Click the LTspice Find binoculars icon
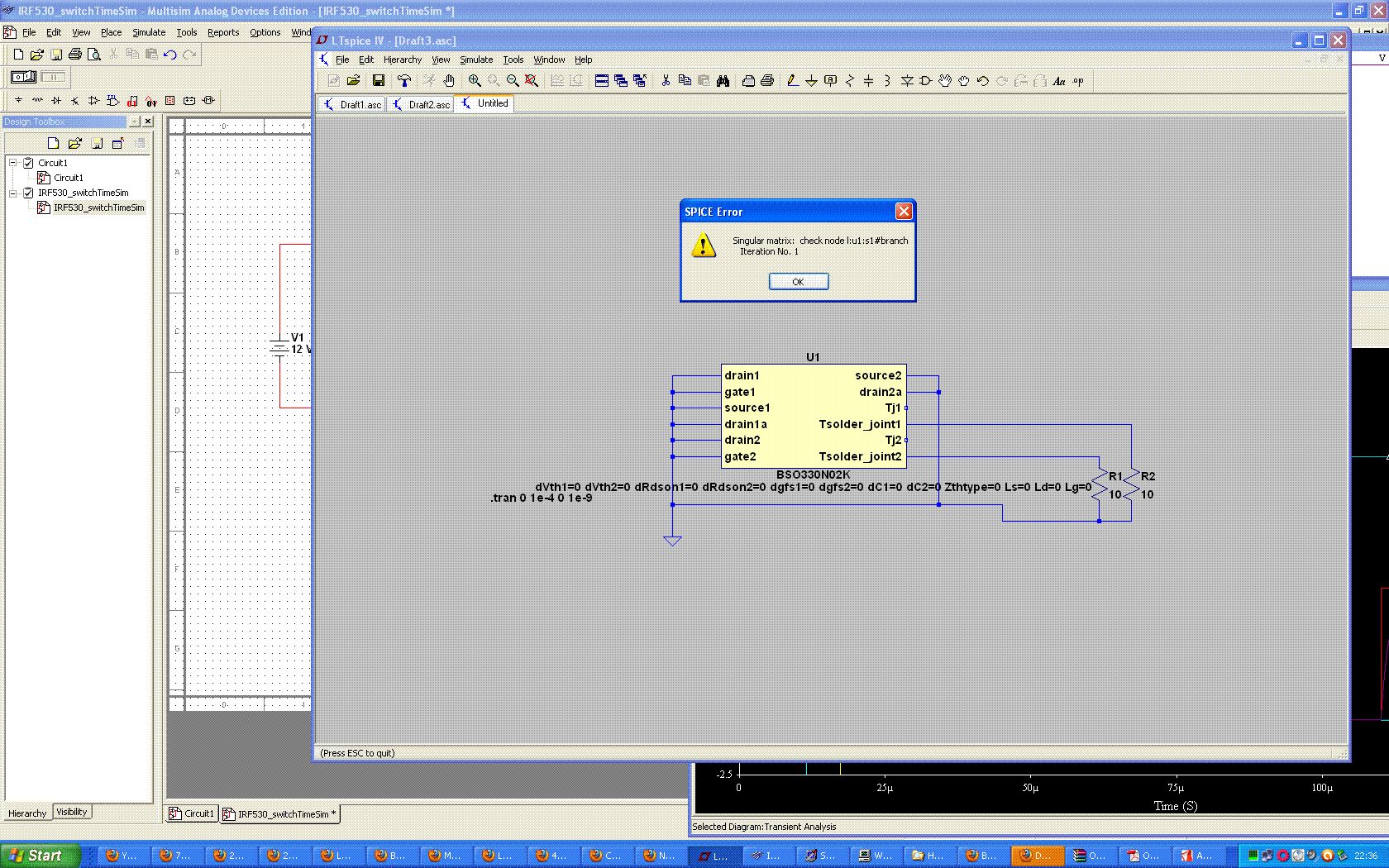 (x=723, y=81)
